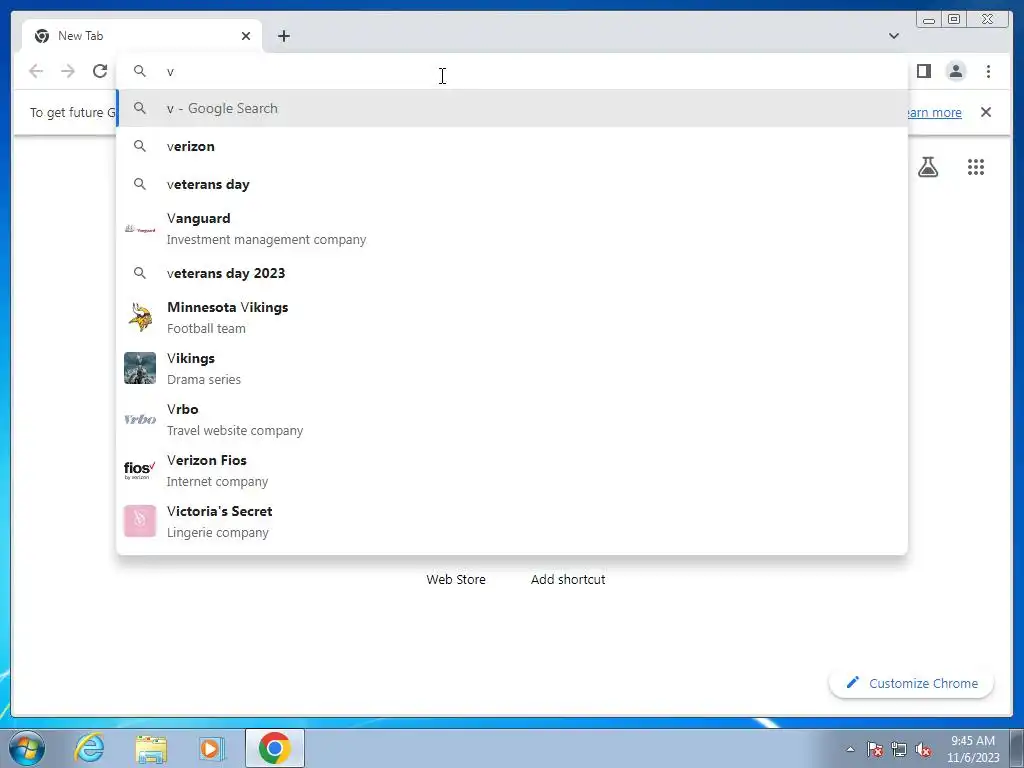Select the 'v - Google Search' suggestion
The width and height of the screenshot is (1024, 768).
click(512, 108)
